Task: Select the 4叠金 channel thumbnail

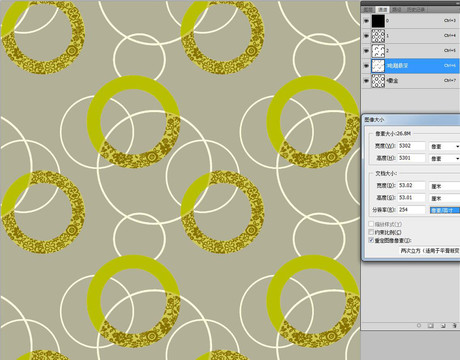Action: 378,81
